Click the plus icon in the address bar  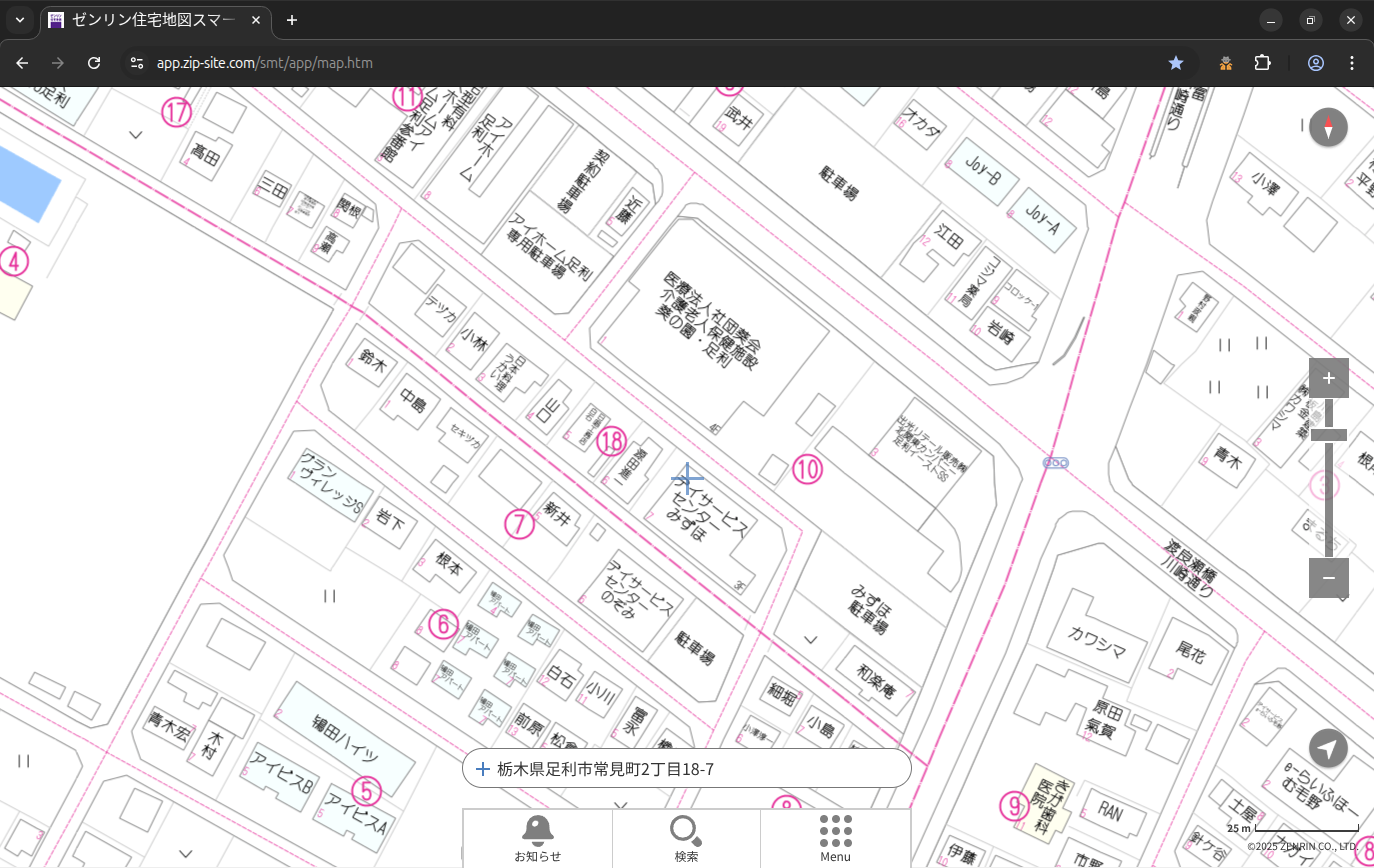[x=483, y=769]
